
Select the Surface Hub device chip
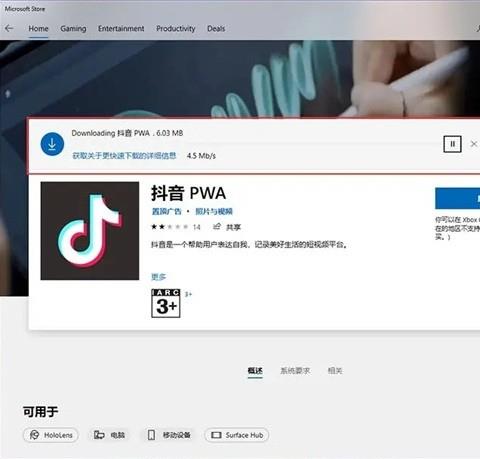tap(237, 435)
